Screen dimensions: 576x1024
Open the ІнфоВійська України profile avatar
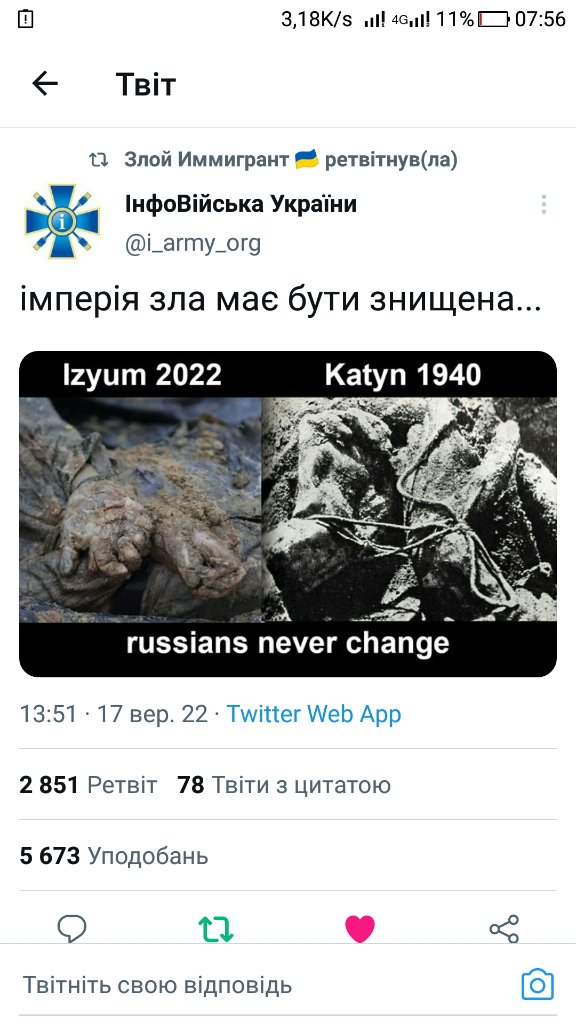point(62,222)
